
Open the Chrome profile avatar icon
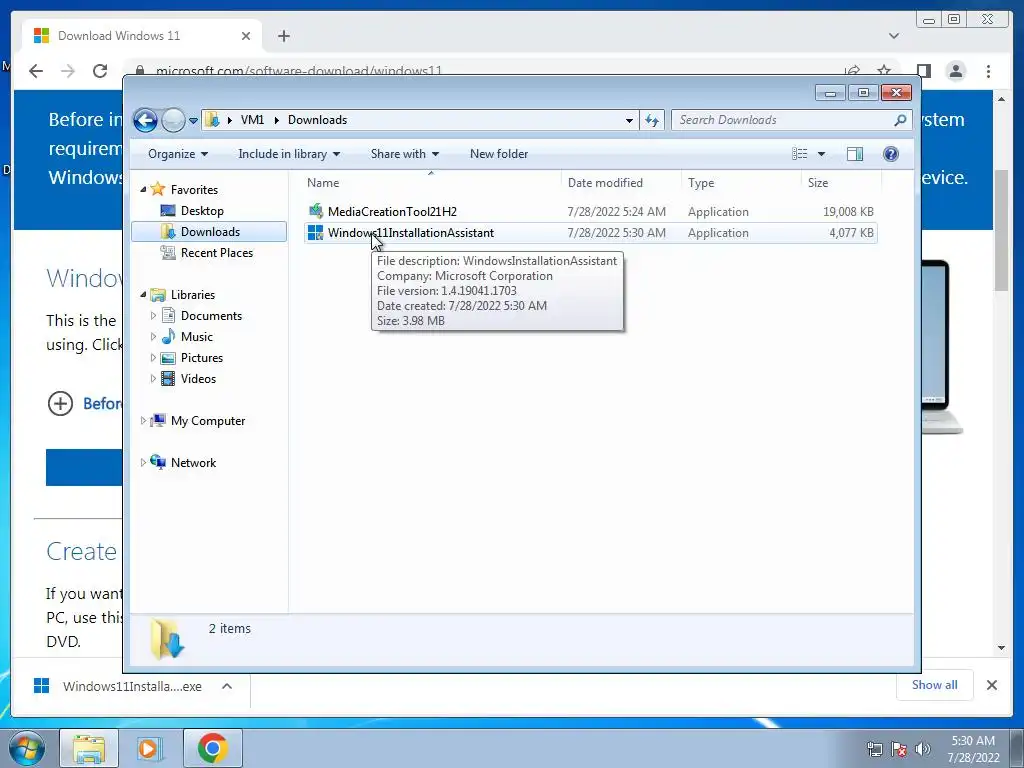coord(955,71)
